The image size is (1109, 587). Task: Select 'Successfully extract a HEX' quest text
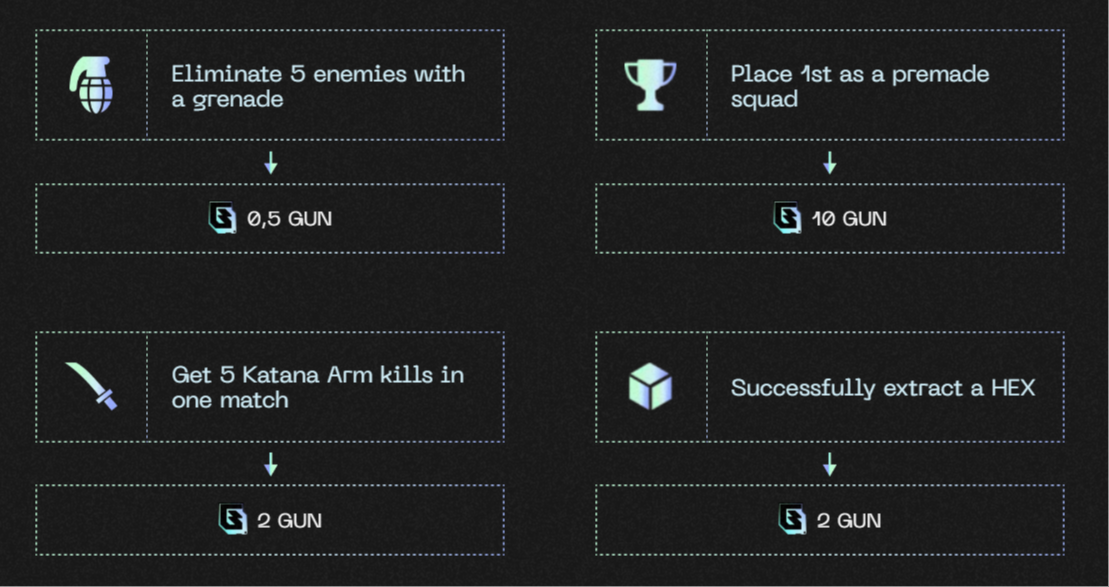pos(883,388)
